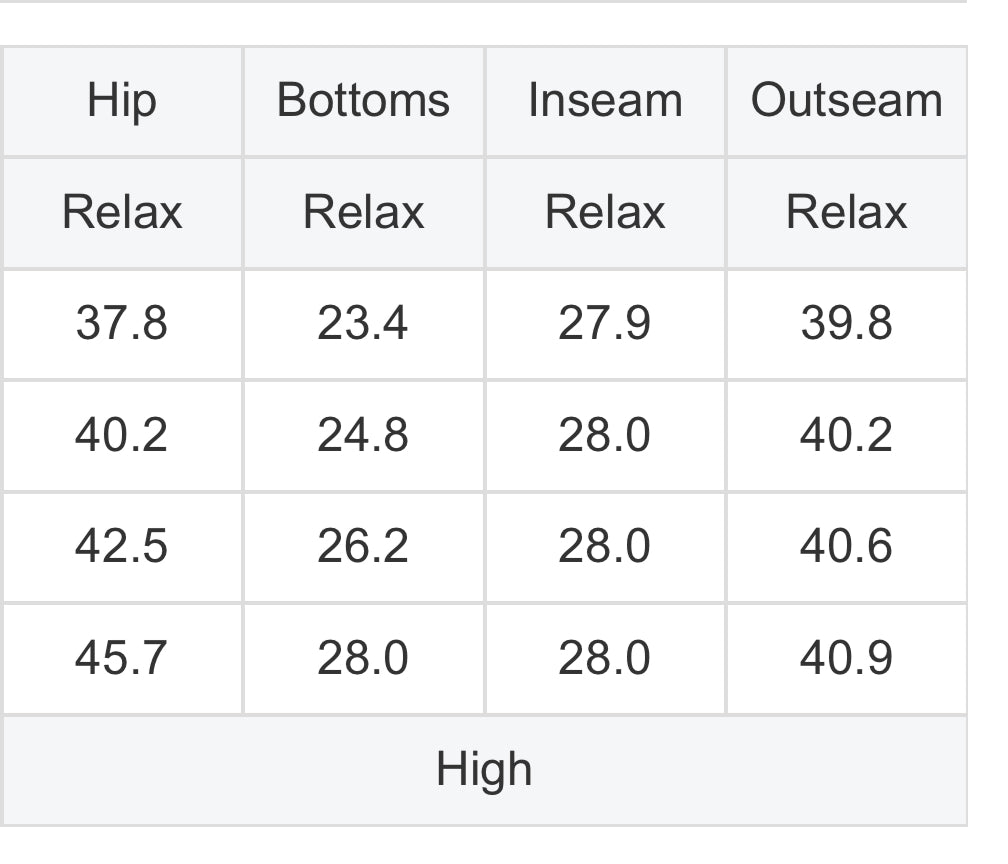Click the 39.8 outseam measurement cell
The image size is (1008, 864).
coord(846,323)
